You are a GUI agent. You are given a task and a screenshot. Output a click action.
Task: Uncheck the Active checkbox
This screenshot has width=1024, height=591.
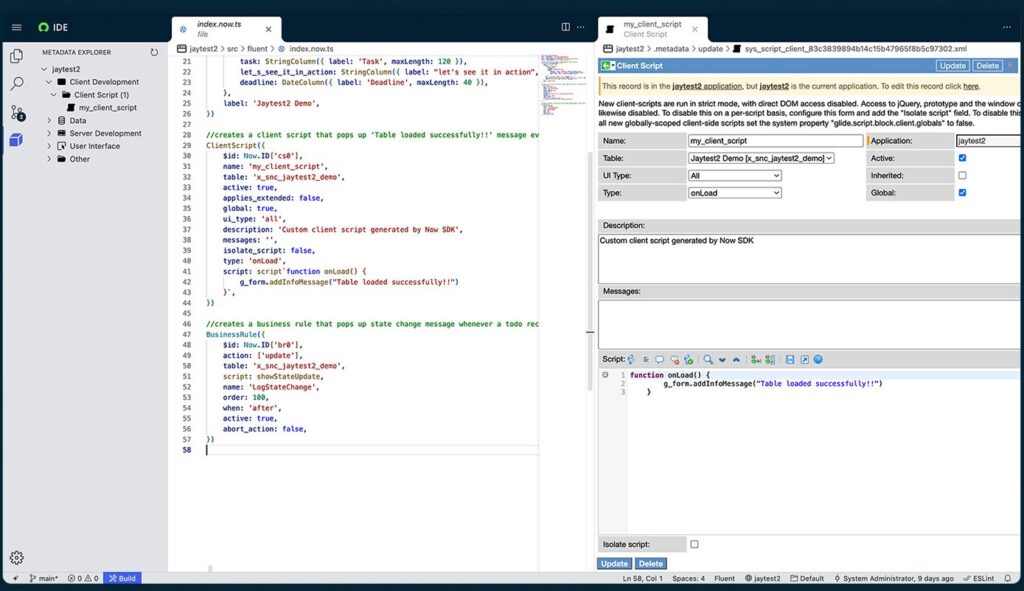coord(962,158)
